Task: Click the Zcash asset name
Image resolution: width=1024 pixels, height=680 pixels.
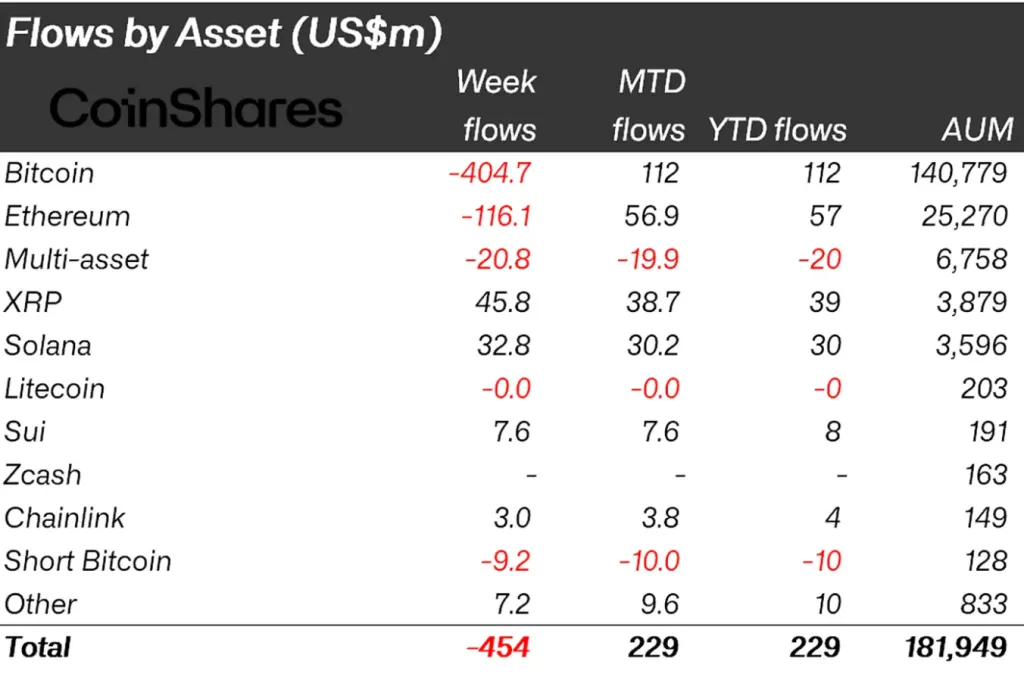Action: point(43,475)
